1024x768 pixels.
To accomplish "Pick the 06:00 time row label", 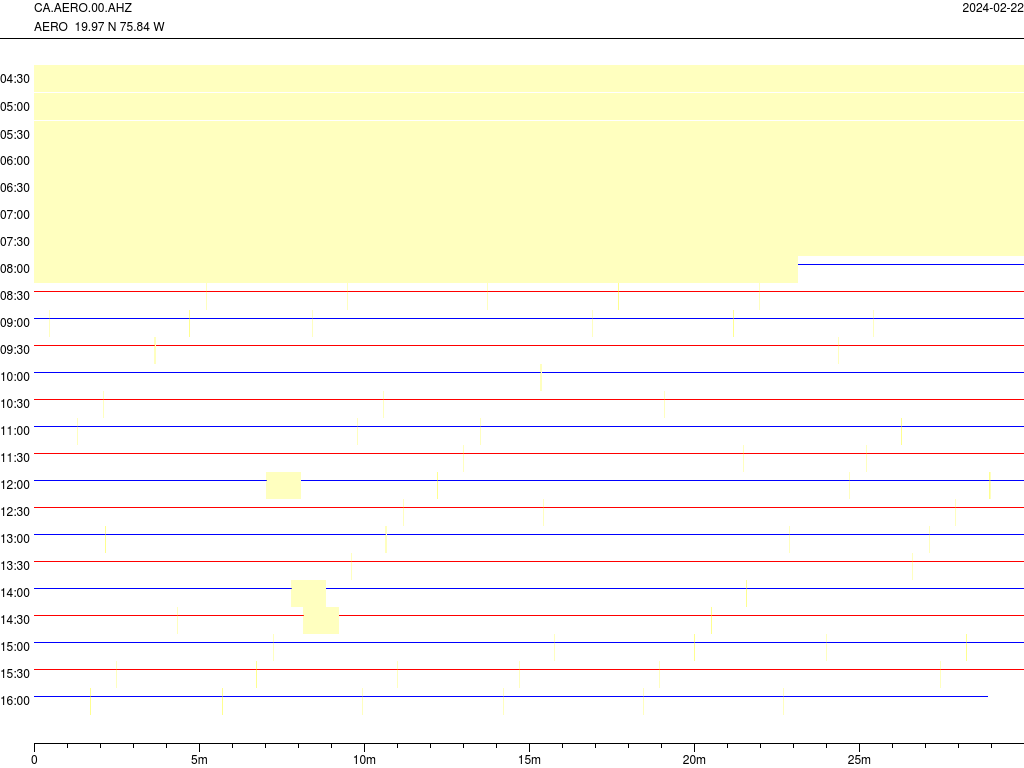I will (x=15, y=161).
